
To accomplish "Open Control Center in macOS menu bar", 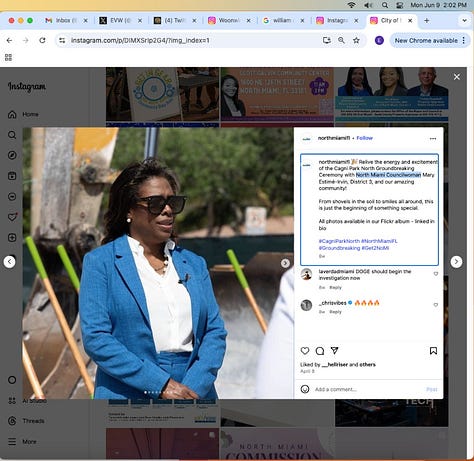I will [x=400, y=5].
